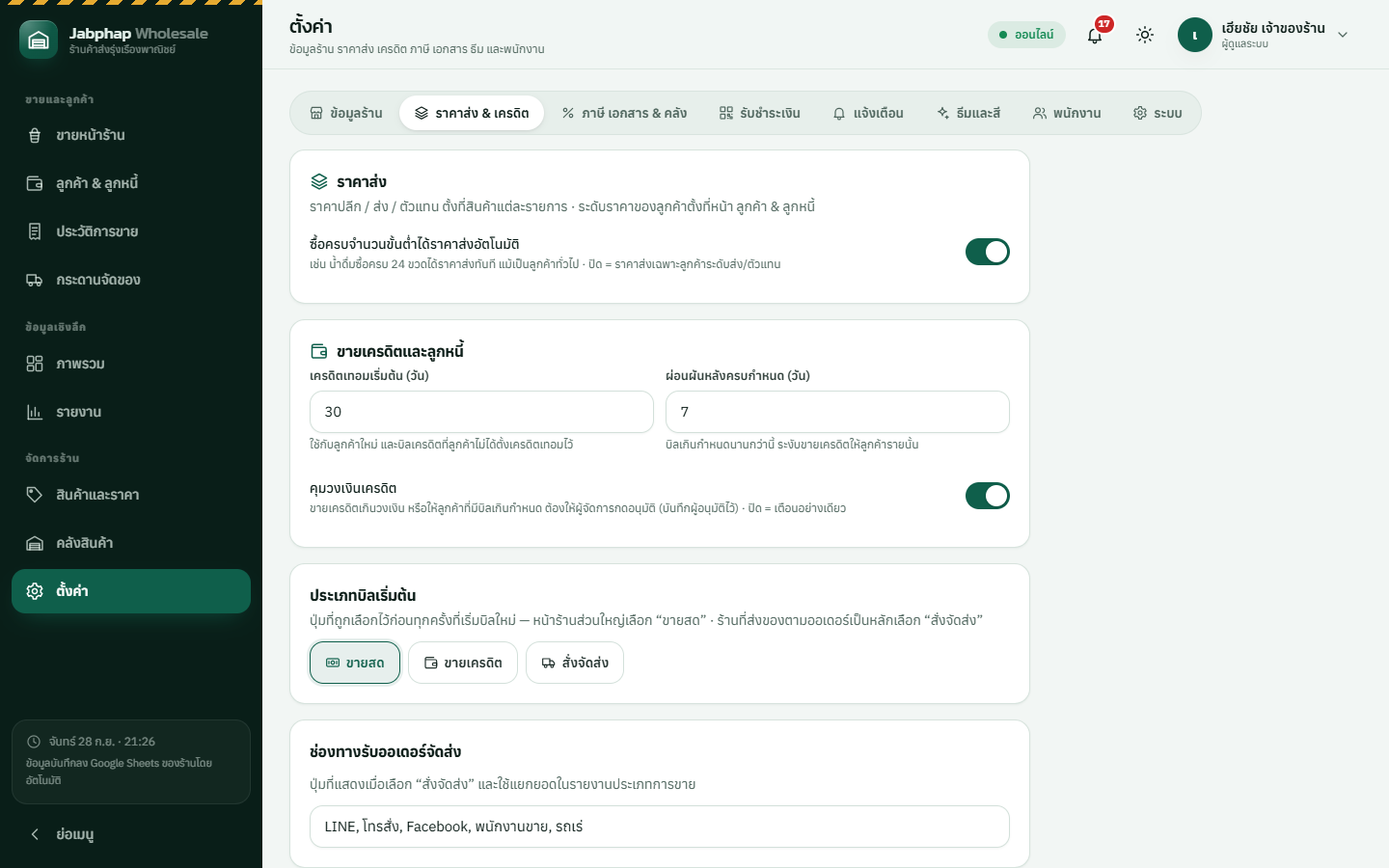Open สินค้าและราคา in sidebar
This screenshot has width=1389, height=868.
click(x=131, y=495)
